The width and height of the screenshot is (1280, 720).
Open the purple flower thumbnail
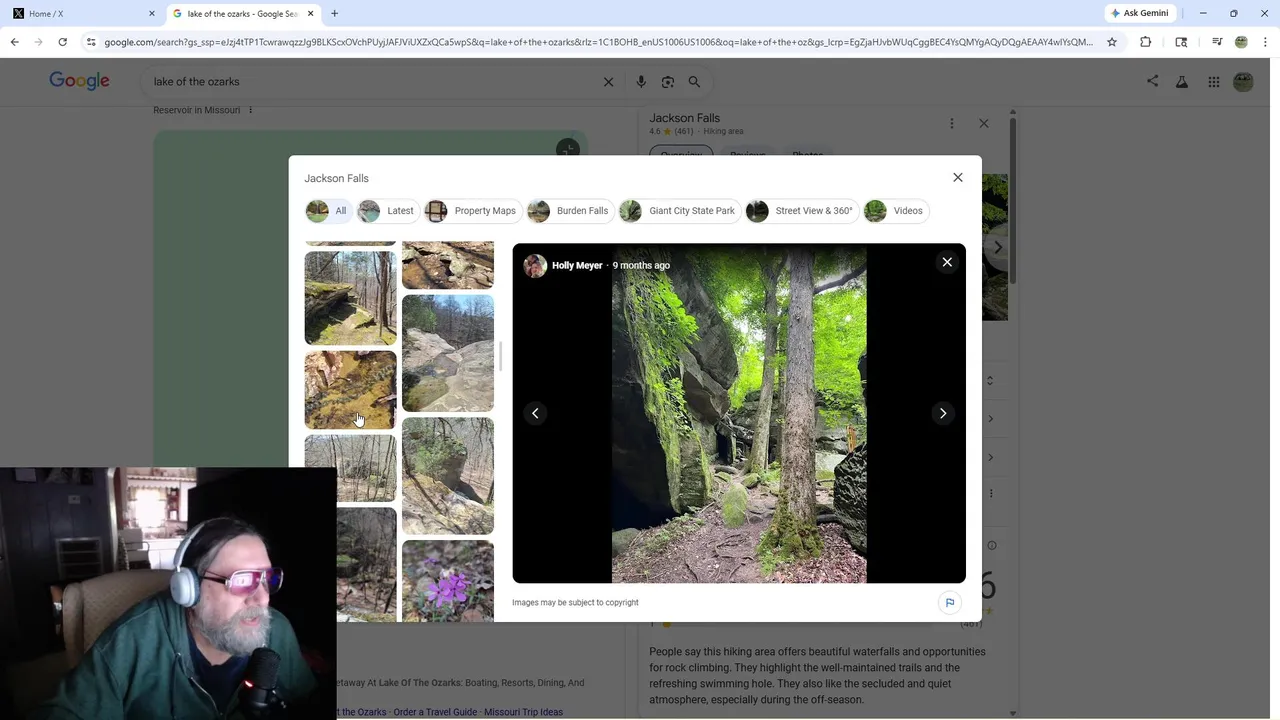[x=447, y=581]
